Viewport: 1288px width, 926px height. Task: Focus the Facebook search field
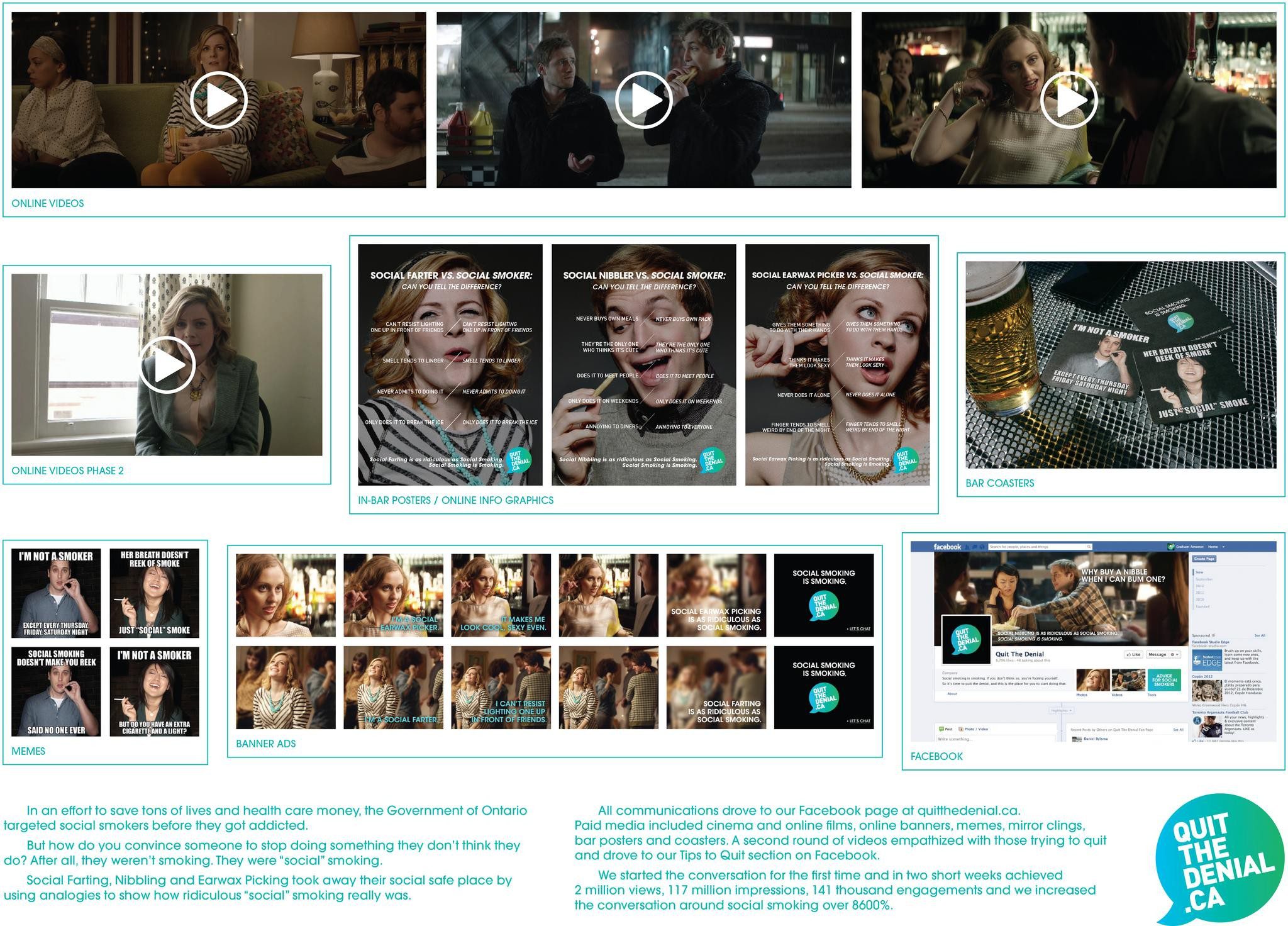coord(1040,547)
